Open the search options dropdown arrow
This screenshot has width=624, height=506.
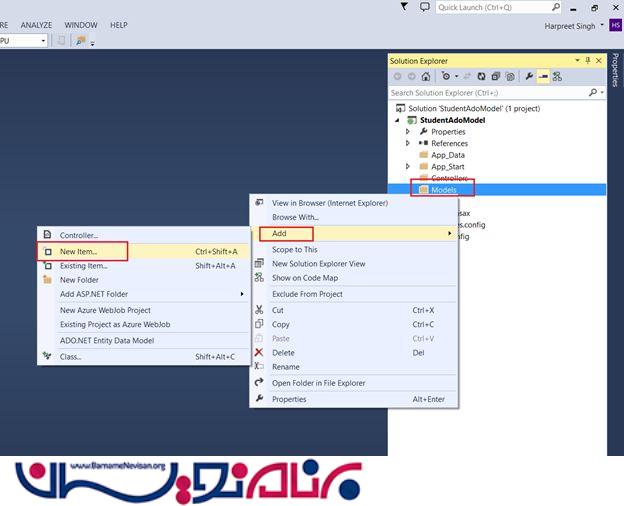coord(602,93)
